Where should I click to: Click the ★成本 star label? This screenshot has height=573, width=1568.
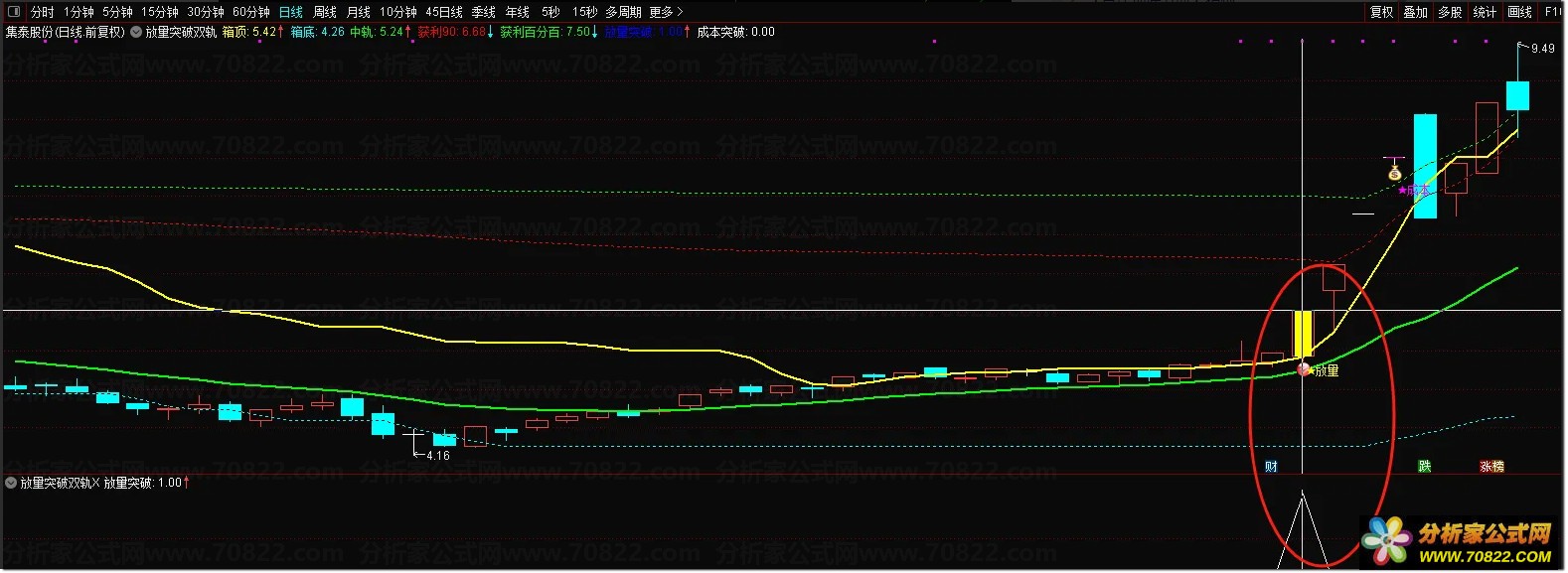coord(1413,190)
